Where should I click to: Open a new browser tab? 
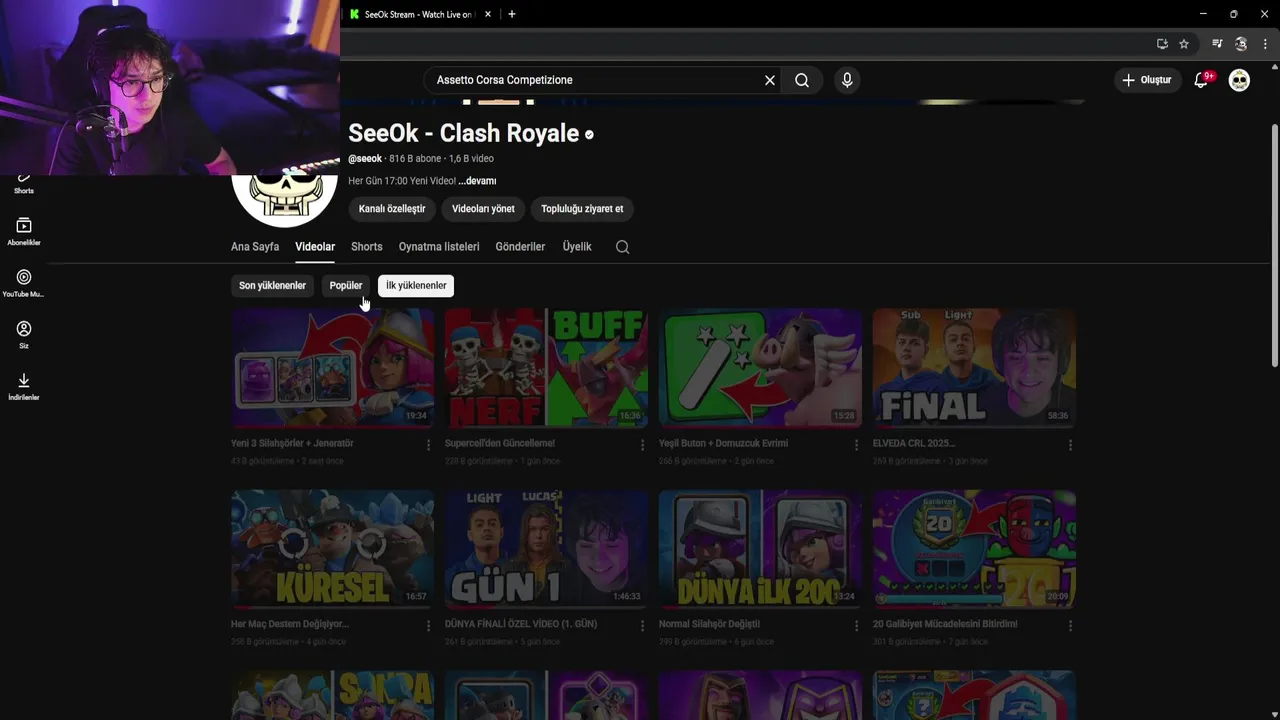coord(512,14)
